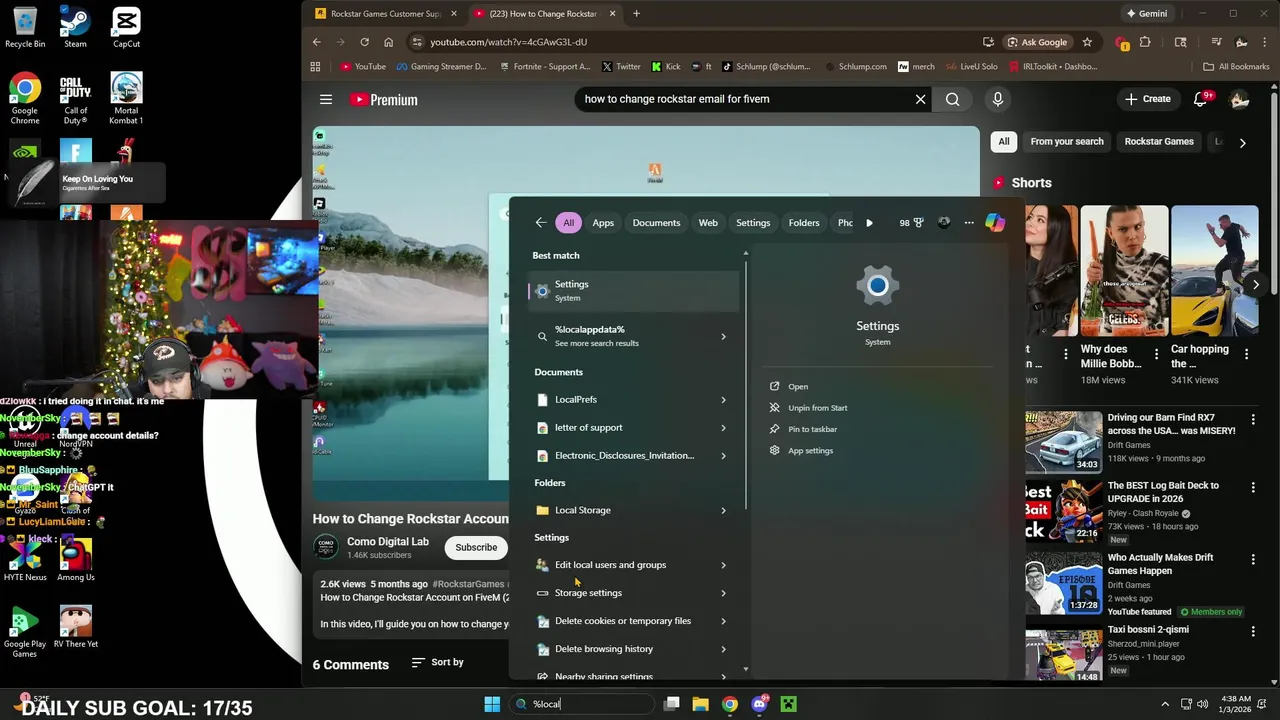Open CapCut desktop shortcut
Screen dimensions: 1280x720
coord(126,27)
